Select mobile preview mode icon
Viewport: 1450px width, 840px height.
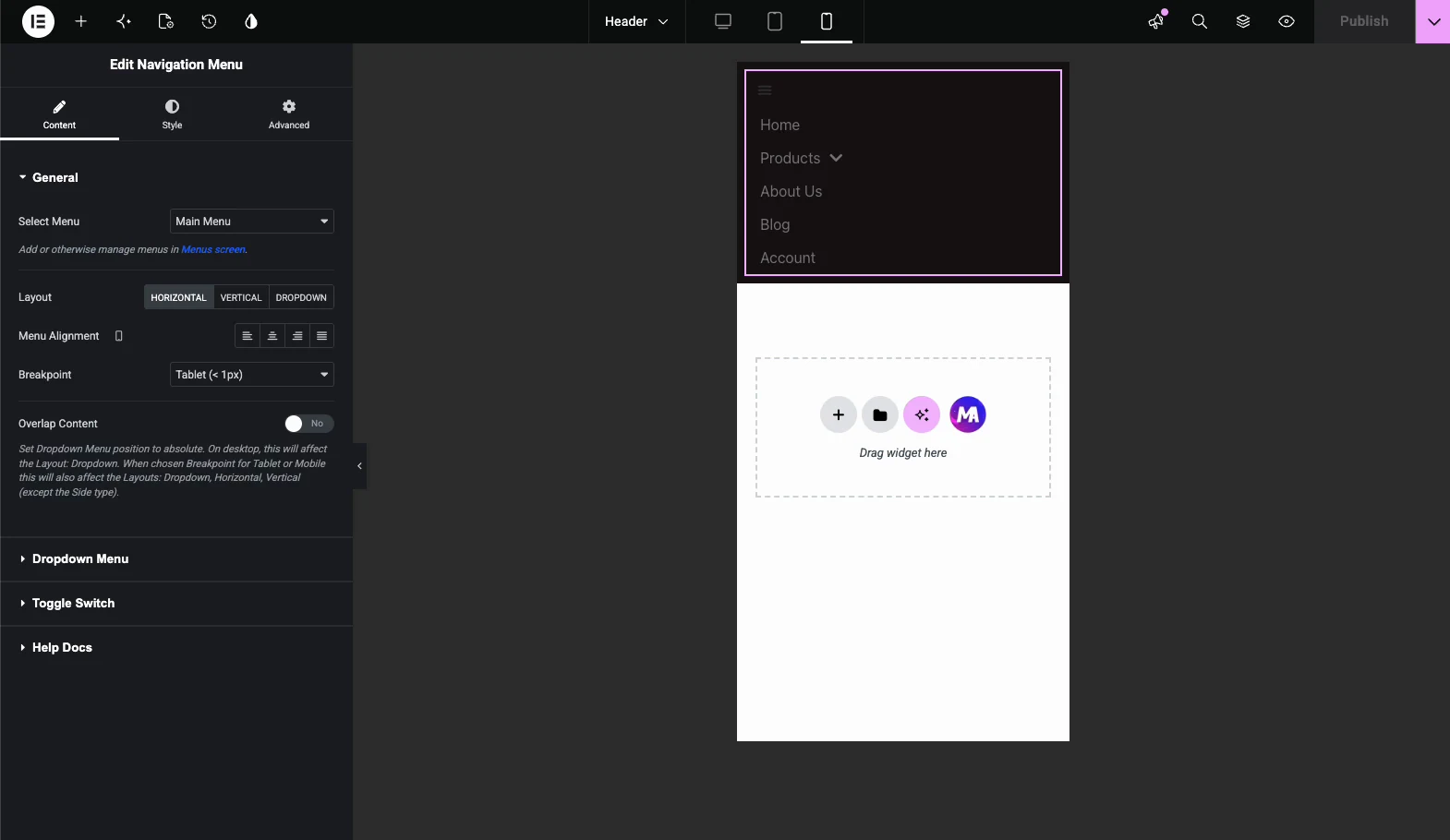[827, 21]
